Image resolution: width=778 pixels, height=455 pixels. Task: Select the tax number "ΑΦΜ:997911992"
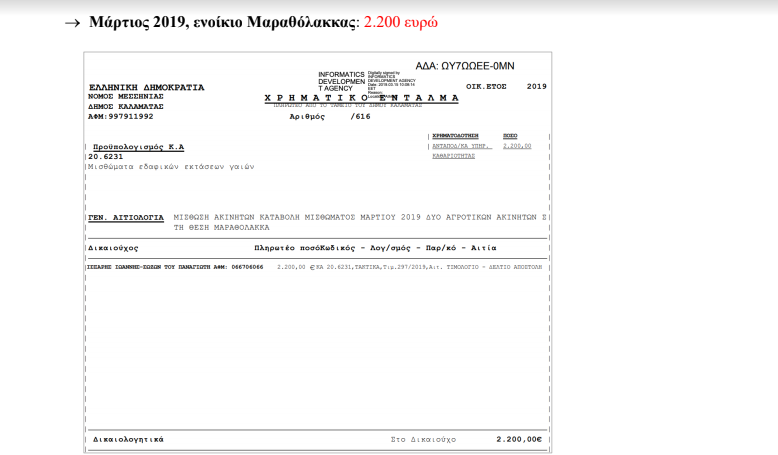tap(121, 117)
